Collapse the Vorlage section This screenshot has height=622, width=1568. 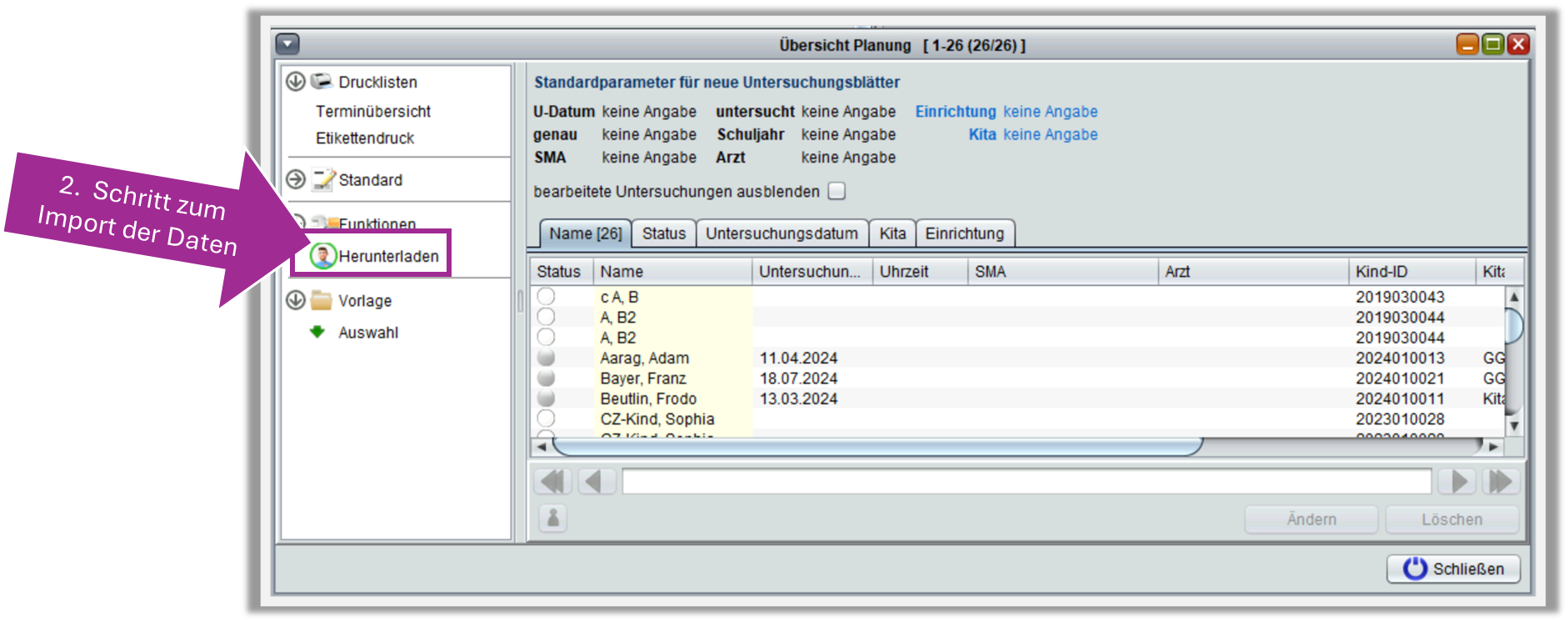[296, 300]
